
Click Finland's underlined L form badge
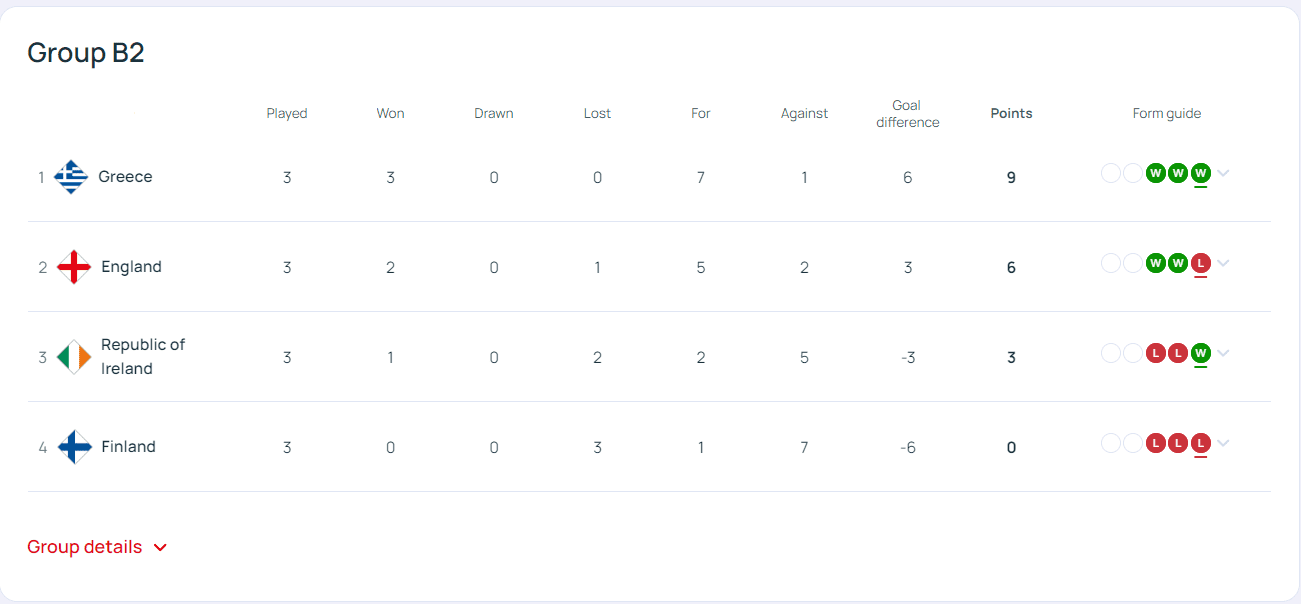1201,443
